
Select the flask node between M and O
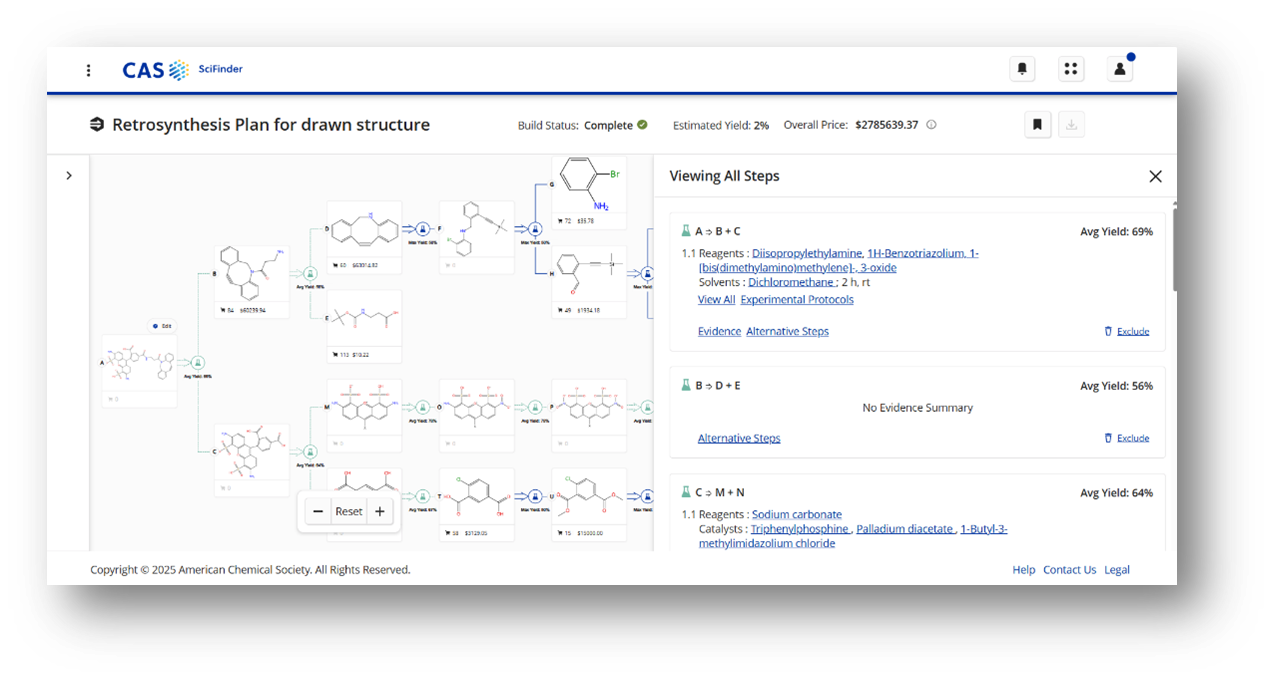422,407
